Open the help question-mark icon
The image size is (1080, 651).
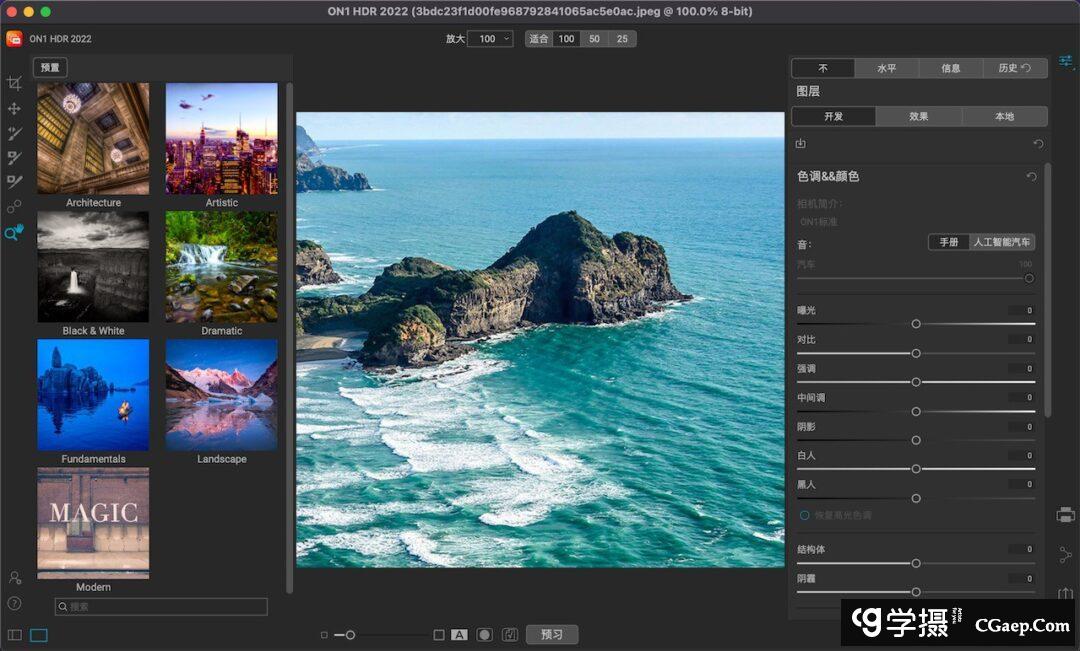pos(14,603)
